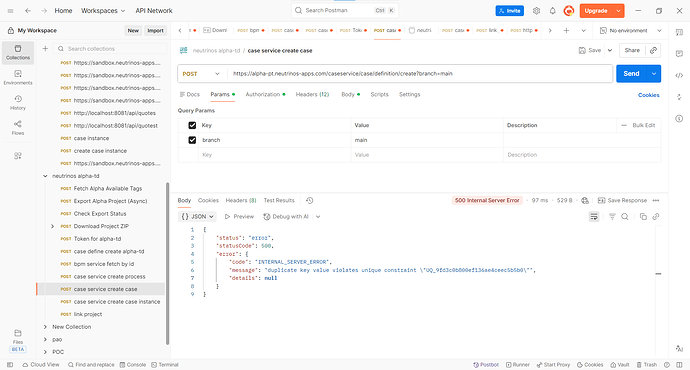This screenshot has width=690, height=370.
Task: Uncheck the branch parameter checkbox
Action: tap(192, 140)
